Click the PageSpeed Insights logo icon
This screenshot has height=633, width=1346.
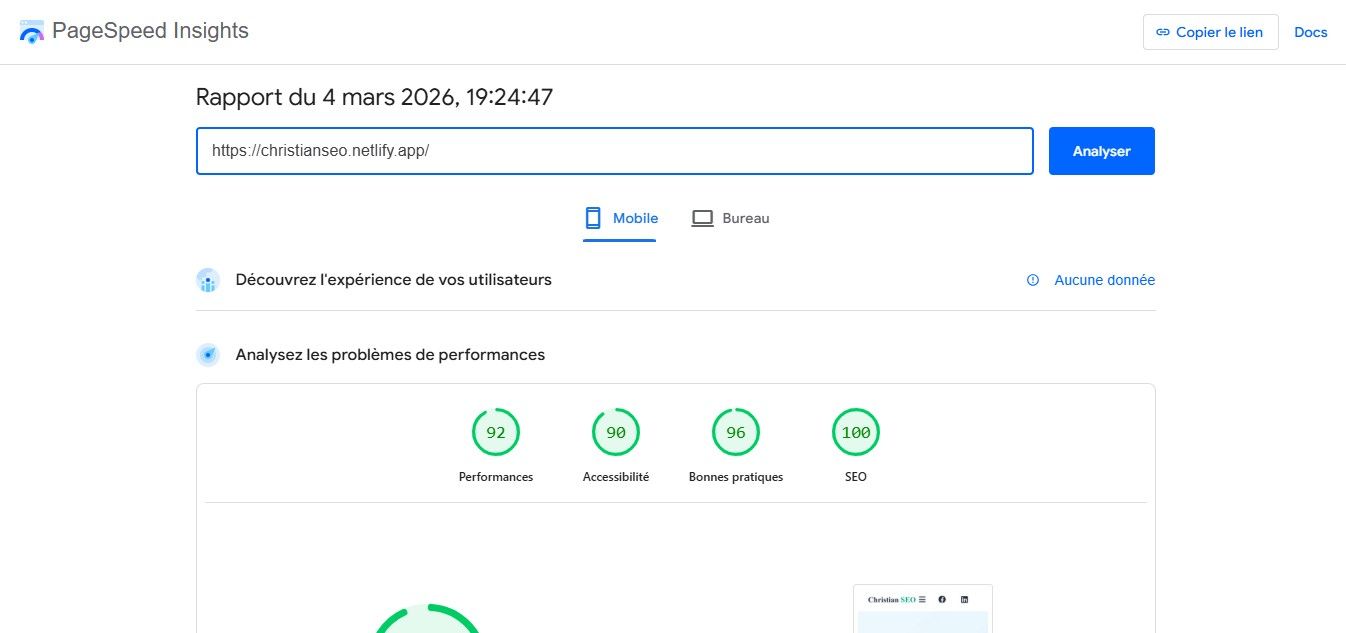(x=32, y=31)
